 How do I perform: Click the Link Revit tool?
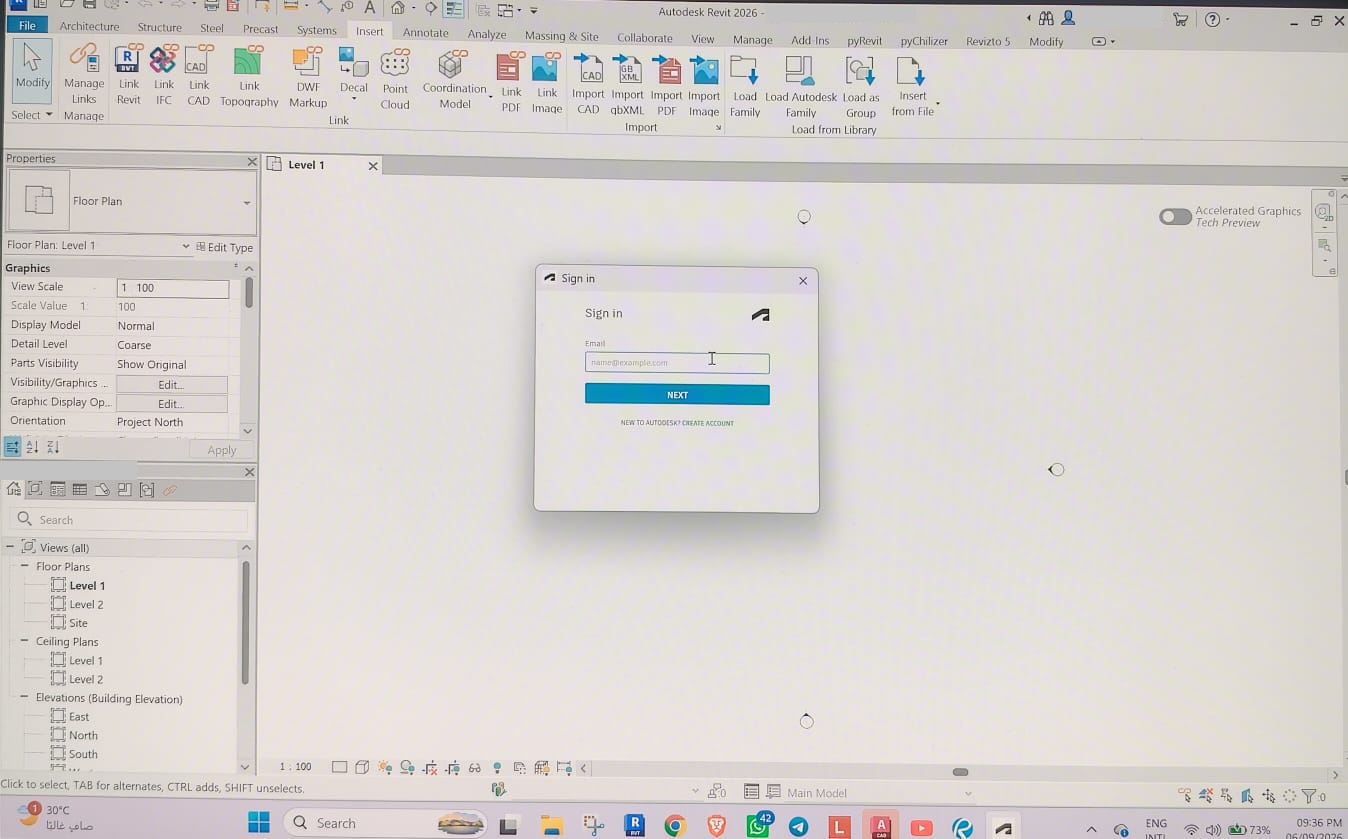point(128,75)
